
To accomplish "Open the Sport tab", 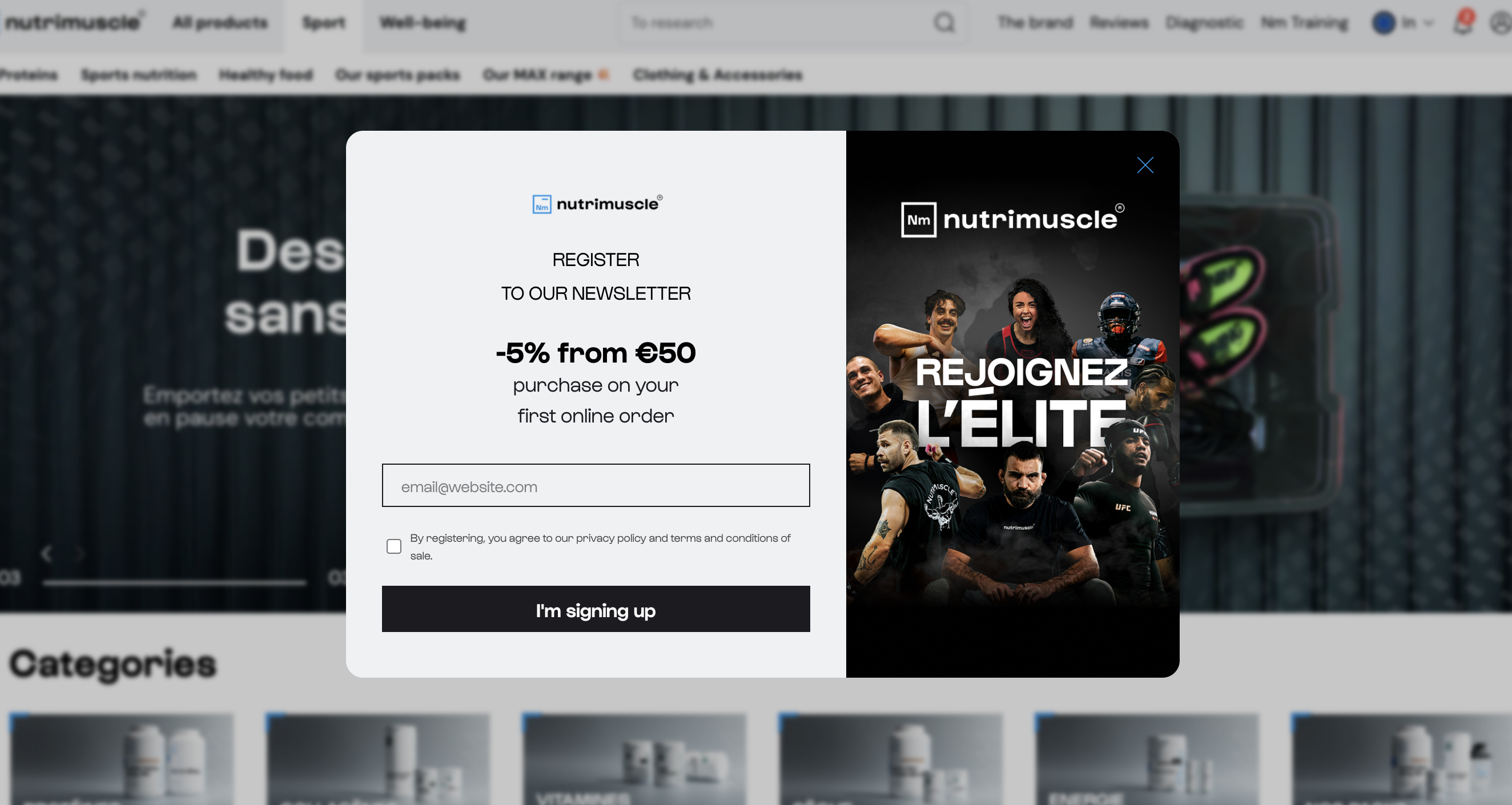I will click(x=323, y=23).
